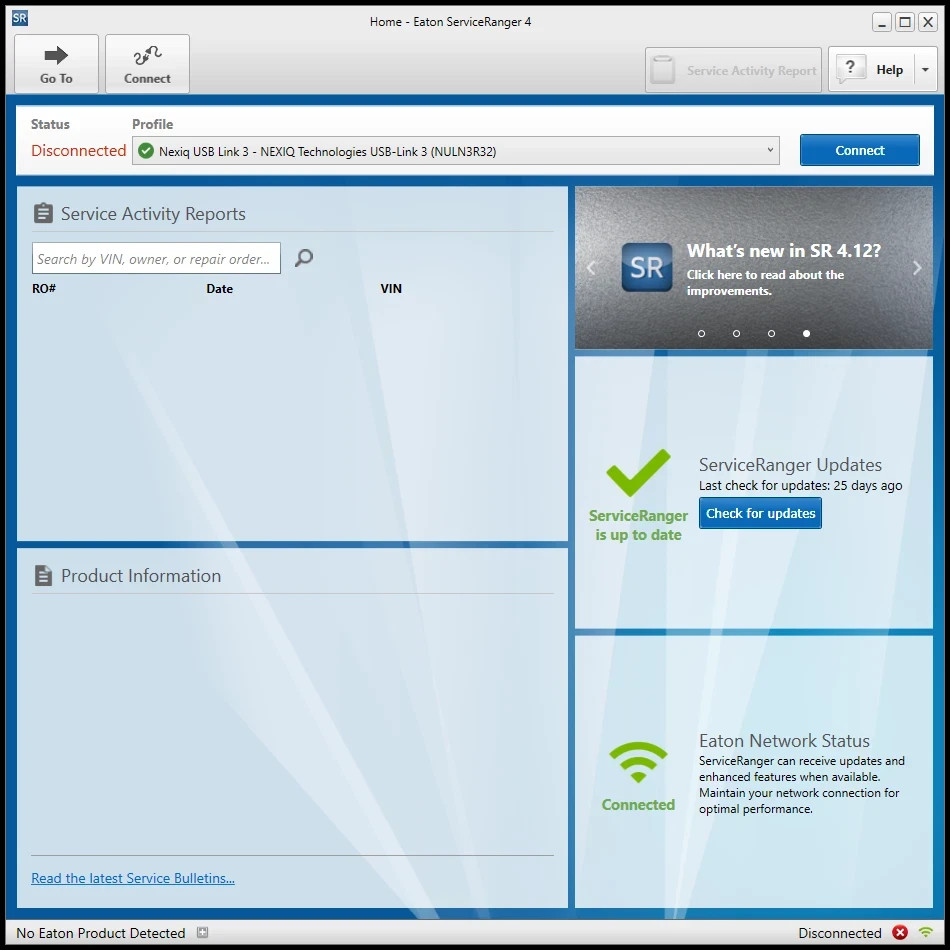Select the first banner carousel dot

click(701, 333)
